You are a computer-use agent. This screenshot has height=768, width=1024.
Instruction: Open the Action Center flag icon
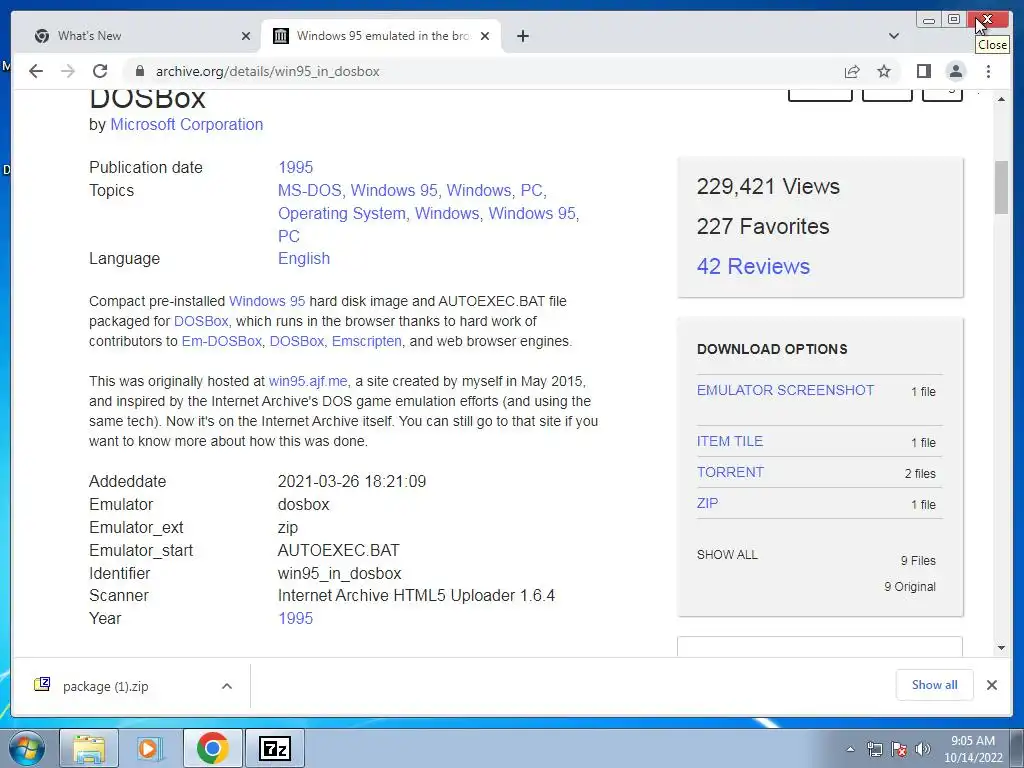pos(899,749)
